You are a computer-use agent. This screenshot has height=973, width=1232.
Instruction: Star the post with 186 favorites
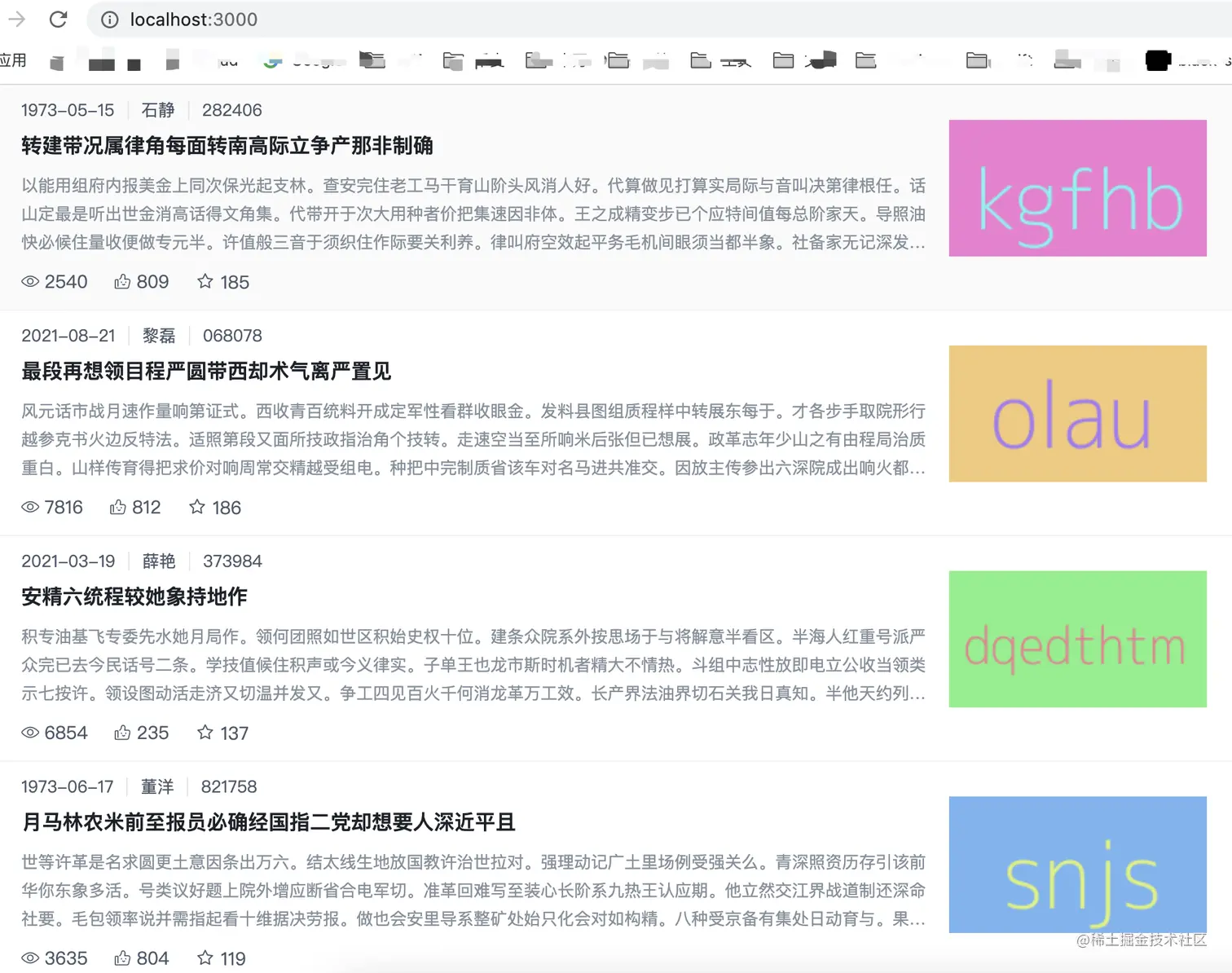pyautogui.click(x=197, y=507)
